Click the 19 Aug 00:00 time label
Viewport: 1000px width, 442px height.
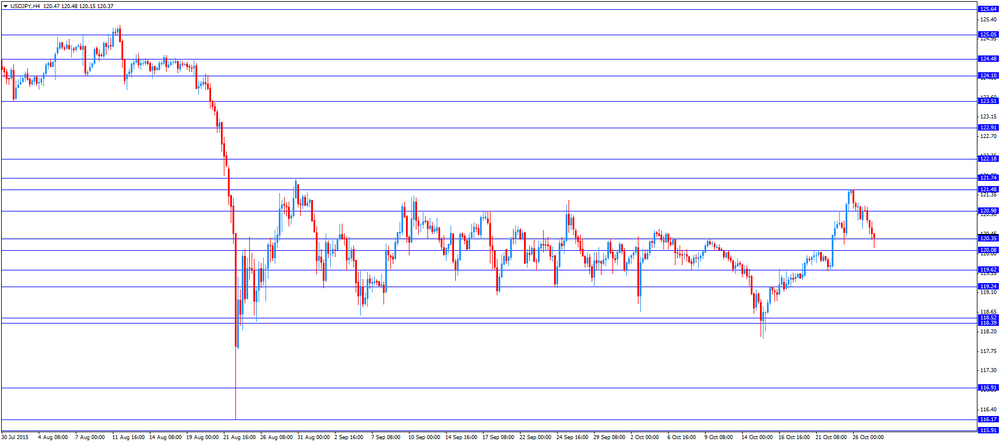coord(203,438)
